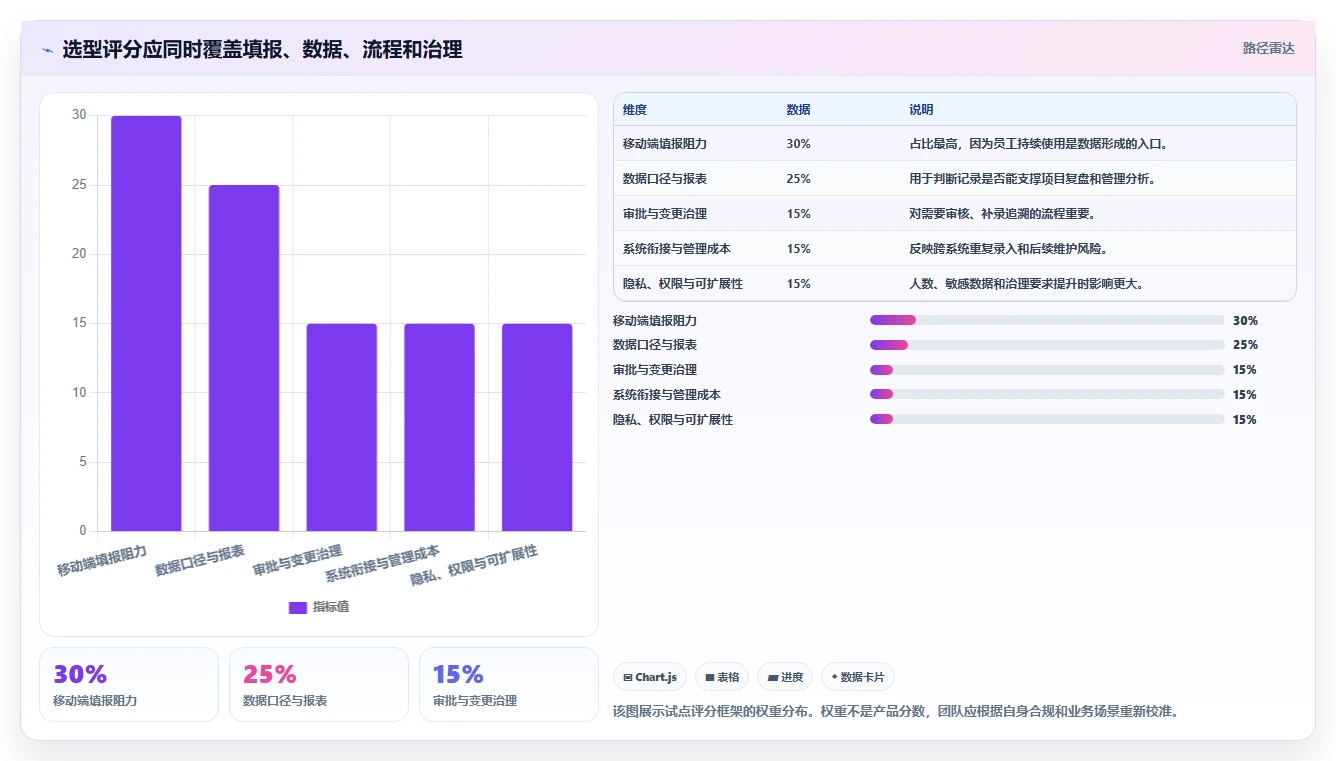
Task: Click the x-axis label 移动端填报阻力 under the chart
Action: click(102, 562)
